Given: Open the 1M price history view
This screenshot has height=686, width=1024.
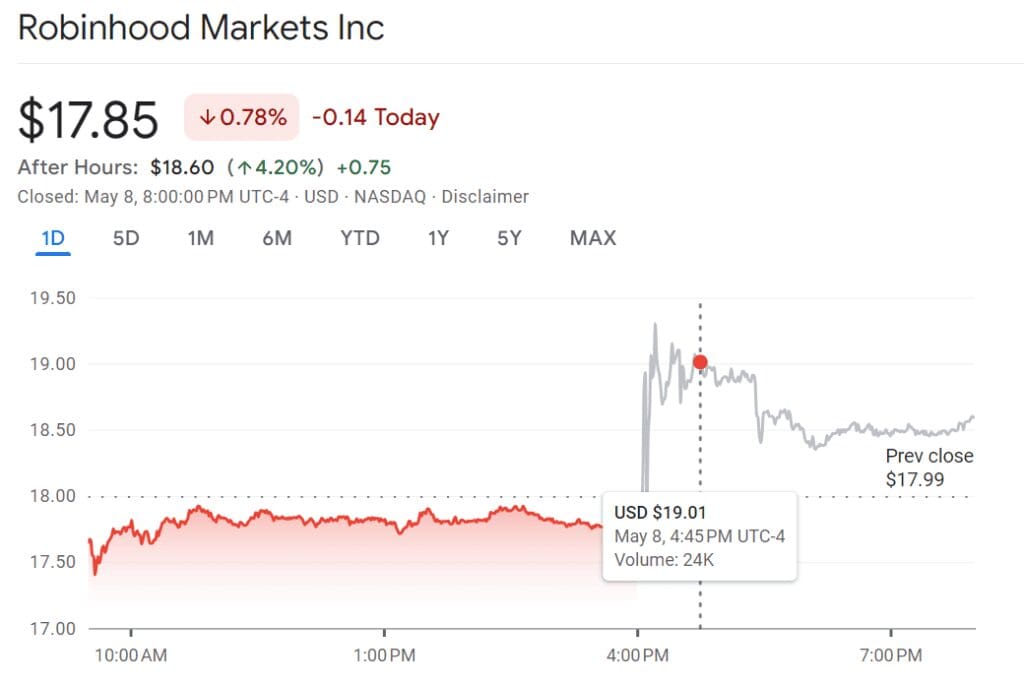Looking at the screenshot, I should click(200, 238).
